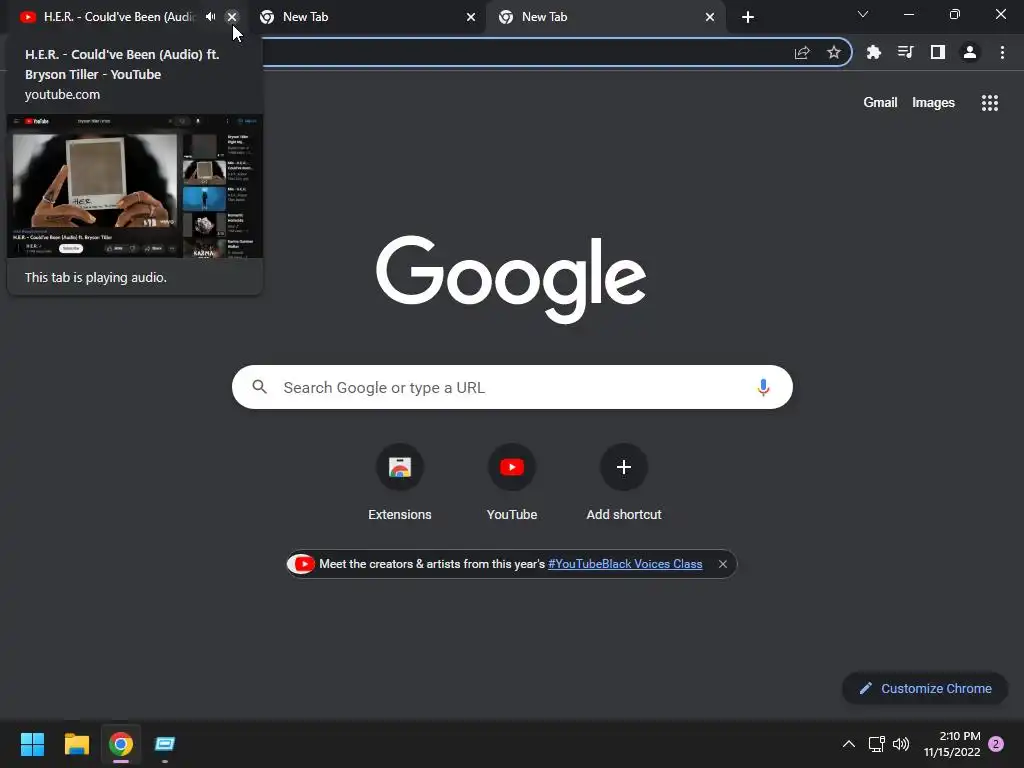1024x768 pixels.
Task: Click the 'This tab is playing audio' text
Action: [96, 278]
